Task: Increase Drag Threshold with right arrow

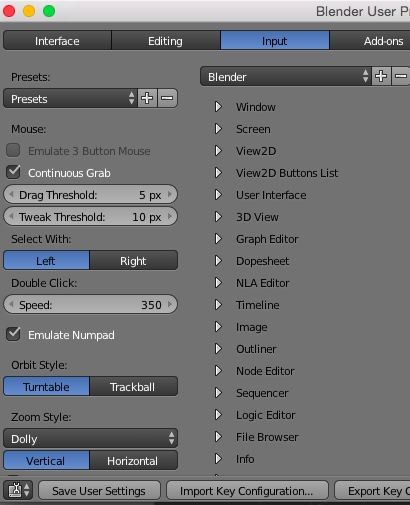Action: coord(170,194)
